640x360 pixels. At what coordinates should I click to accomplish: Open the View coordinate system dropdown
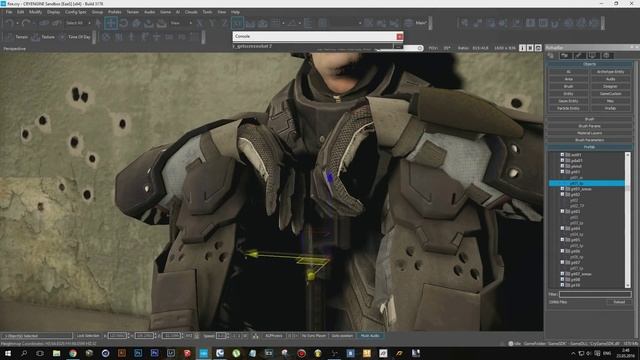point(181,23)
